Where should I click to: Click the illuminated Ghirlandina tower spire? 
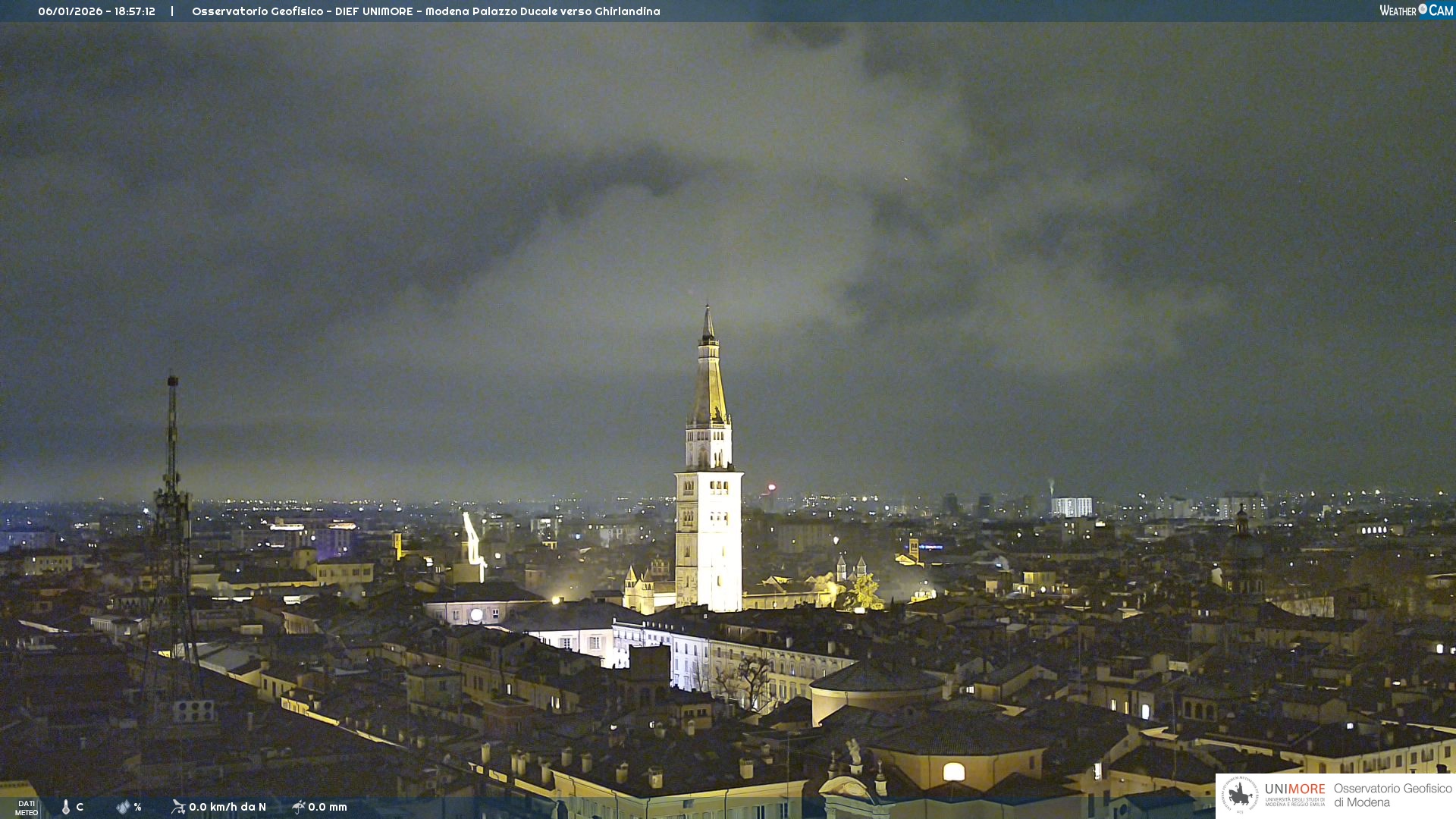709,379
